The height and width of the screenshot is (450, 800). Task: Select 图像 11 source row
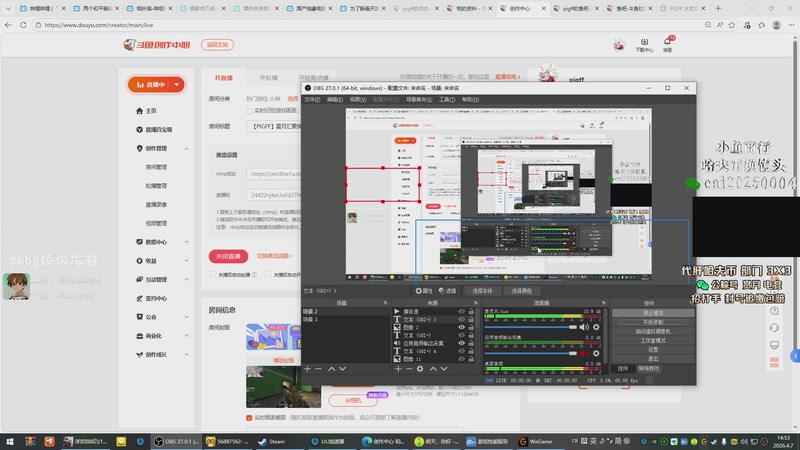pyautogui.click(x=435, y=359)
